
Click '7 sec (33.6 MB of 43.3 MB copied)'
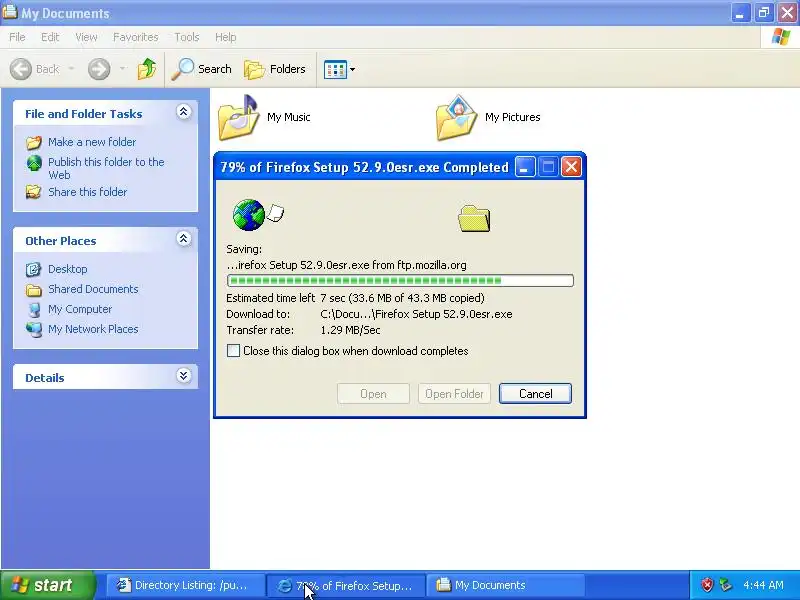click(403, 298)
